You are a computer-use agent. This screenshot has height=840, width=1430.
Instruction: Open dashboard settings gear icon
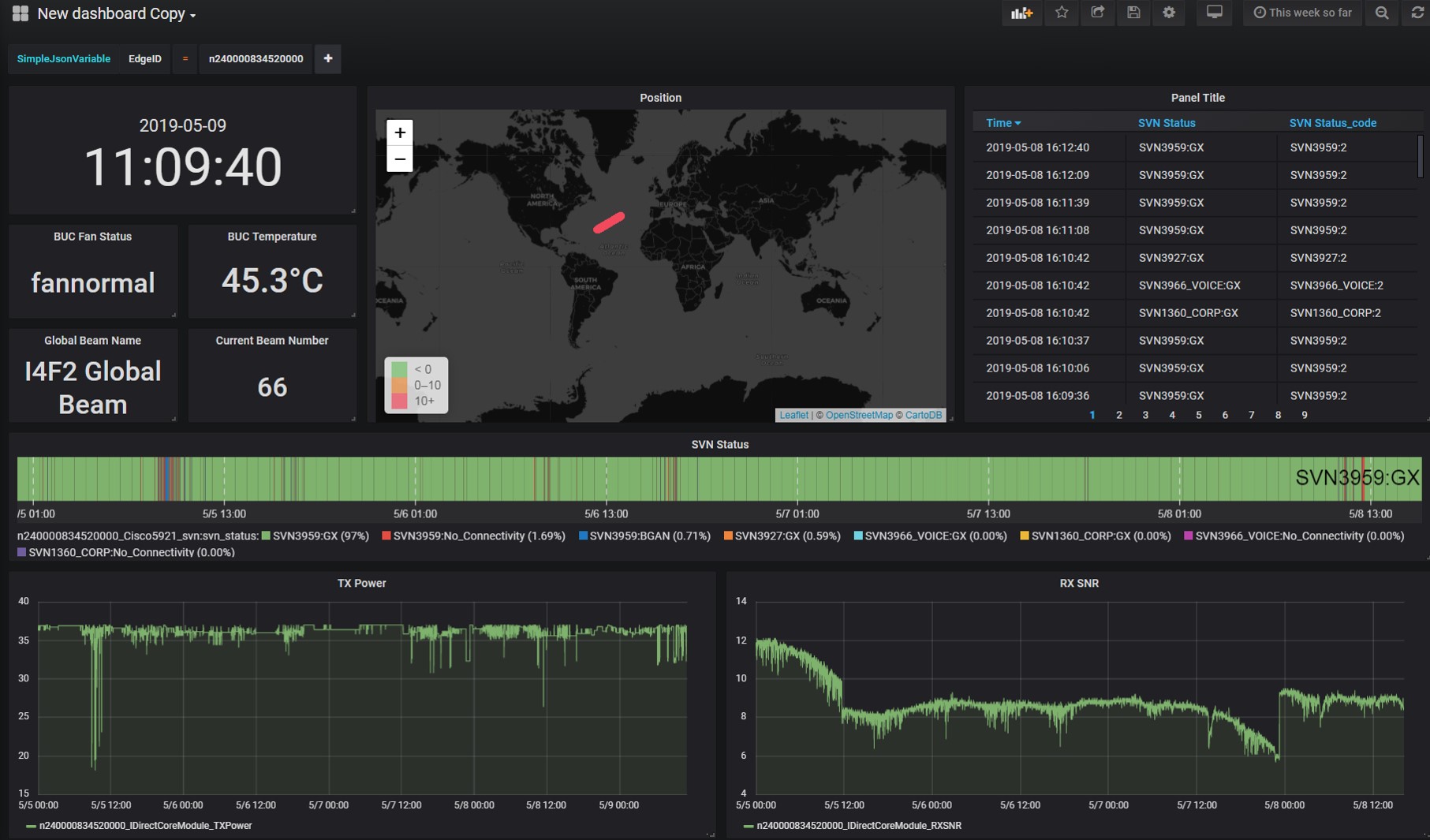1169,13
